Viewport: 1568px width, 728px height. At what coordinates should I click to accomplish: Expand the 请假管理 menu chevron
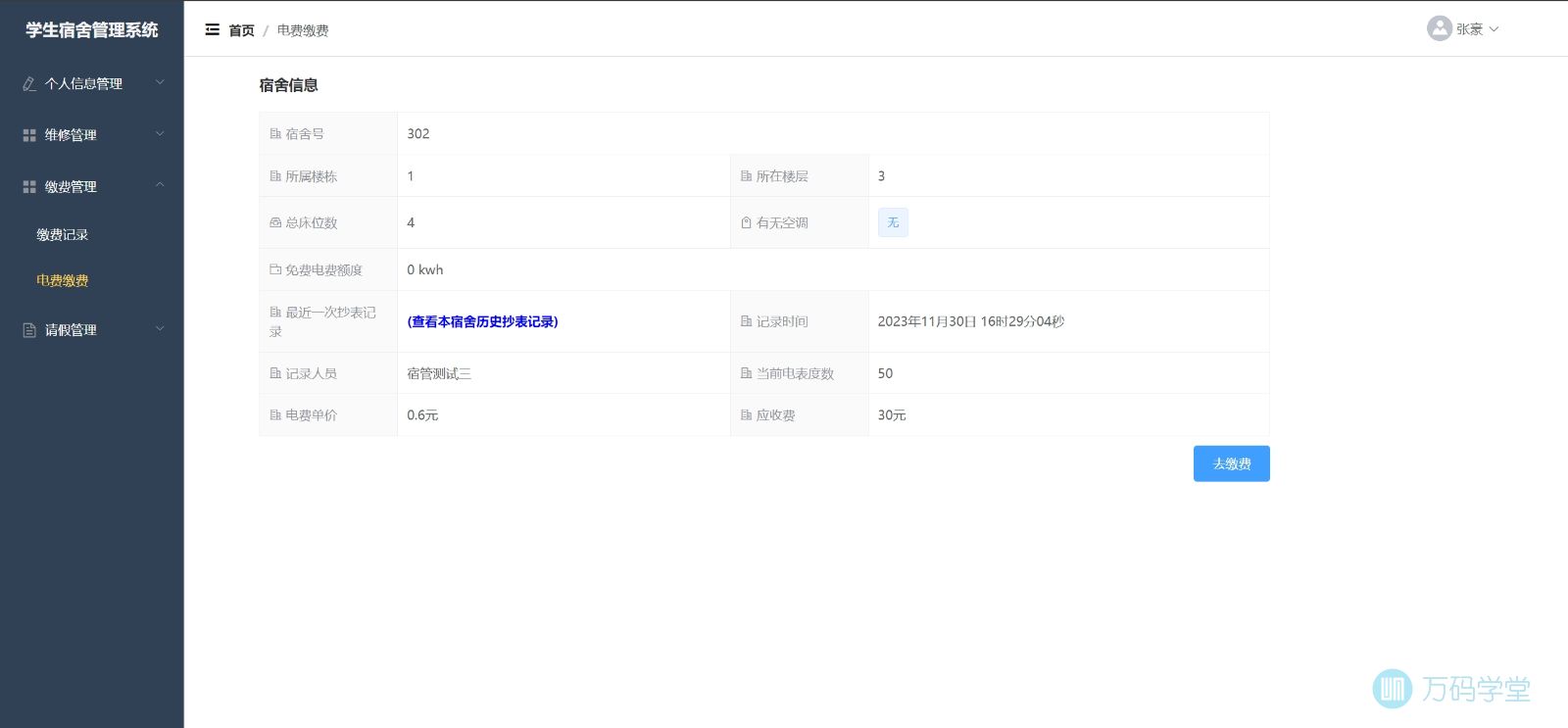(x=160, y=329)
